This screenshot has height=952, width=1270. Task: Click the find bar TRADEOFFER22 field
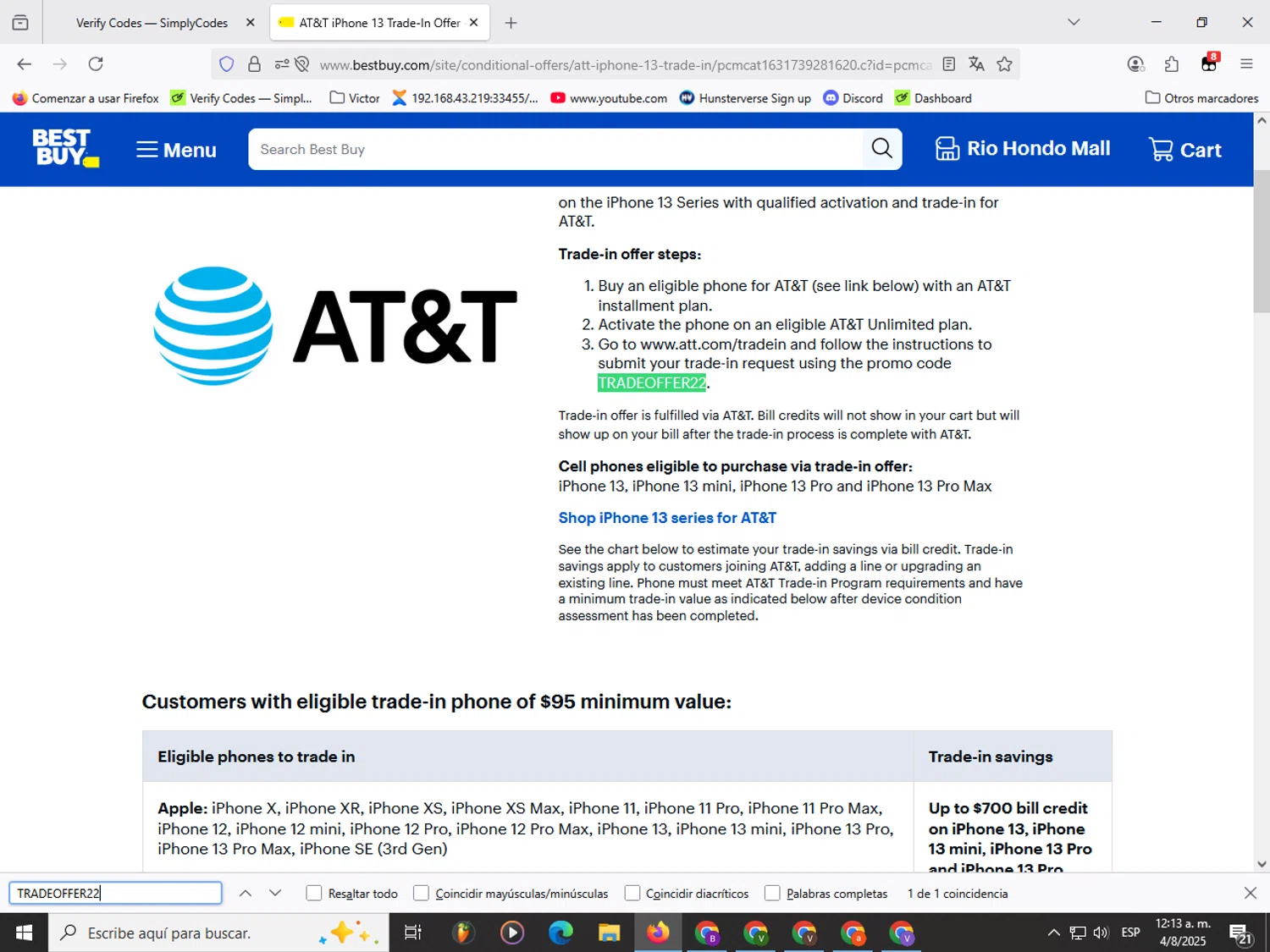pos(115,893)
